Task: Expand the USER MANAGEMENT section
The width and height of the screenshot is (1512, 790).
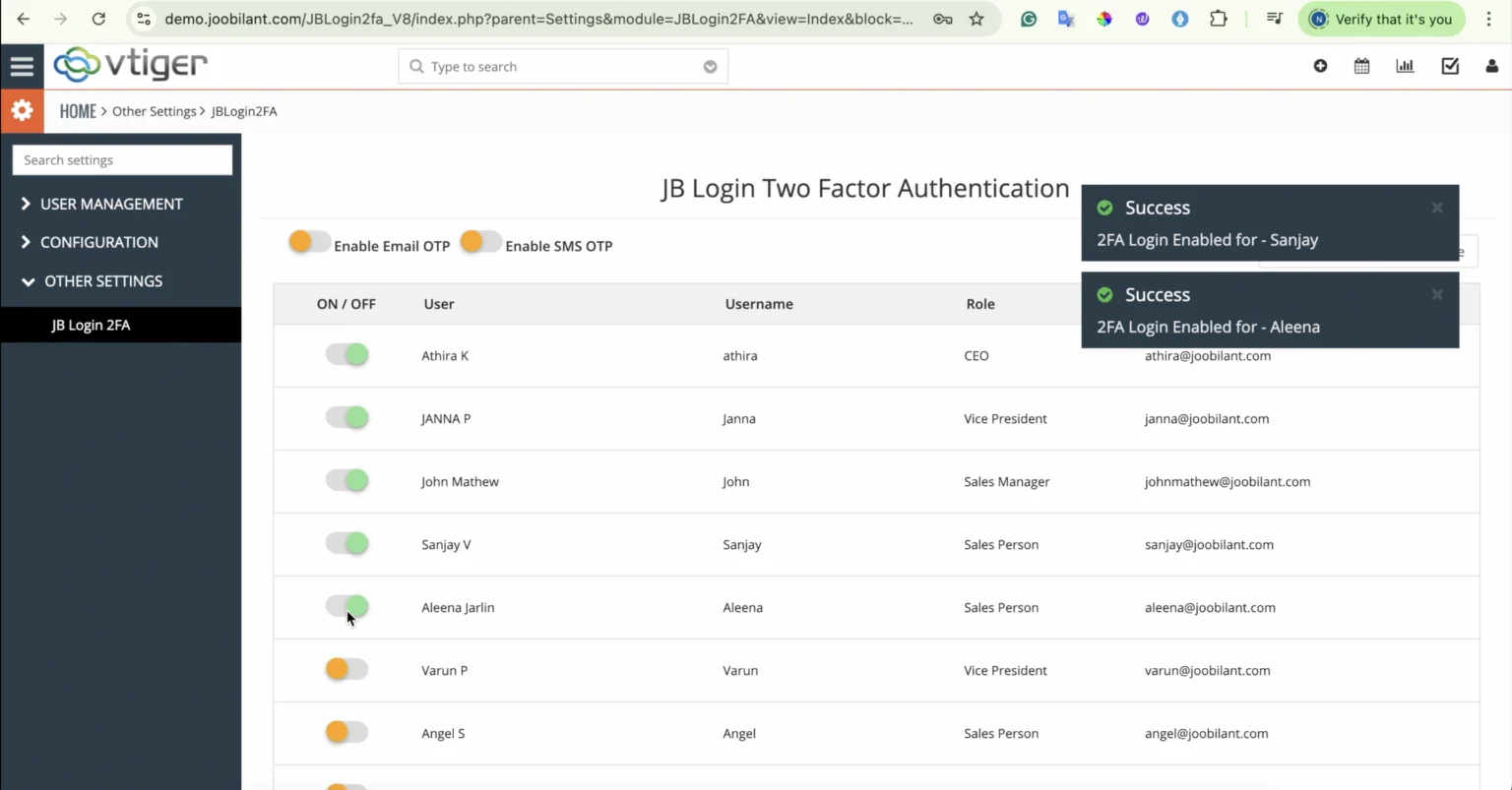Action: coord(111,204)
